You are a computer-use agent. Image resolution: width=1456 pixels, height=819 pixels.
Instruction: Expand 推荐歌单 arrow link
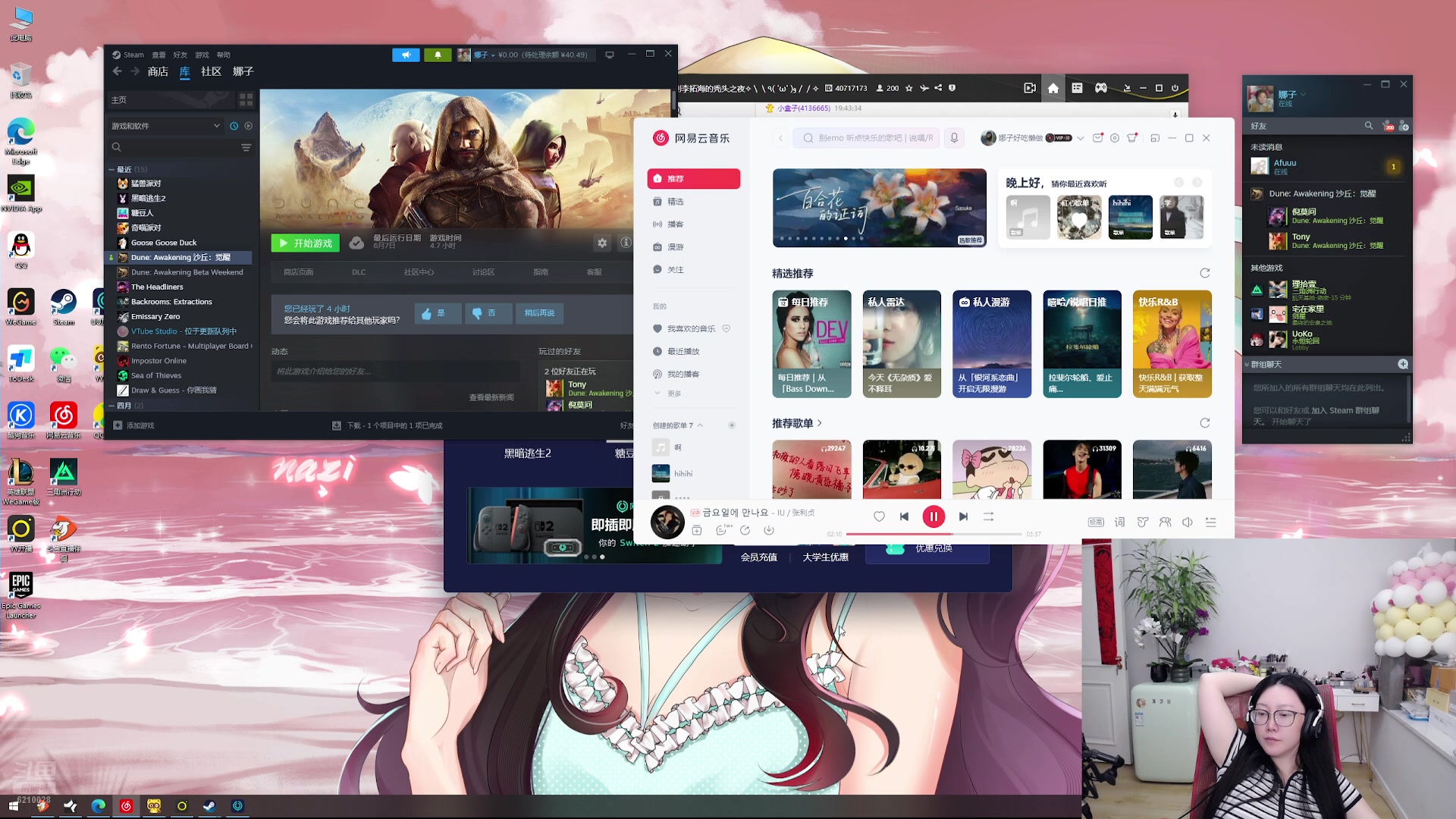tap(820, 423)
